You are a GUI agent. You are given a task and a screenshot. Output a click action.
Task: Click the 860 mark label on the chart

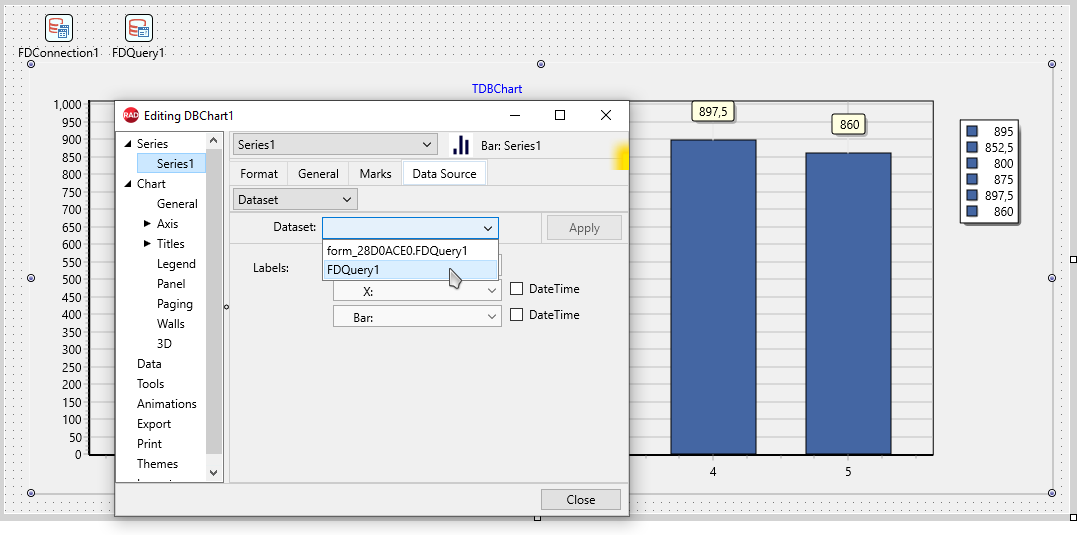click(x=849, y=125)
